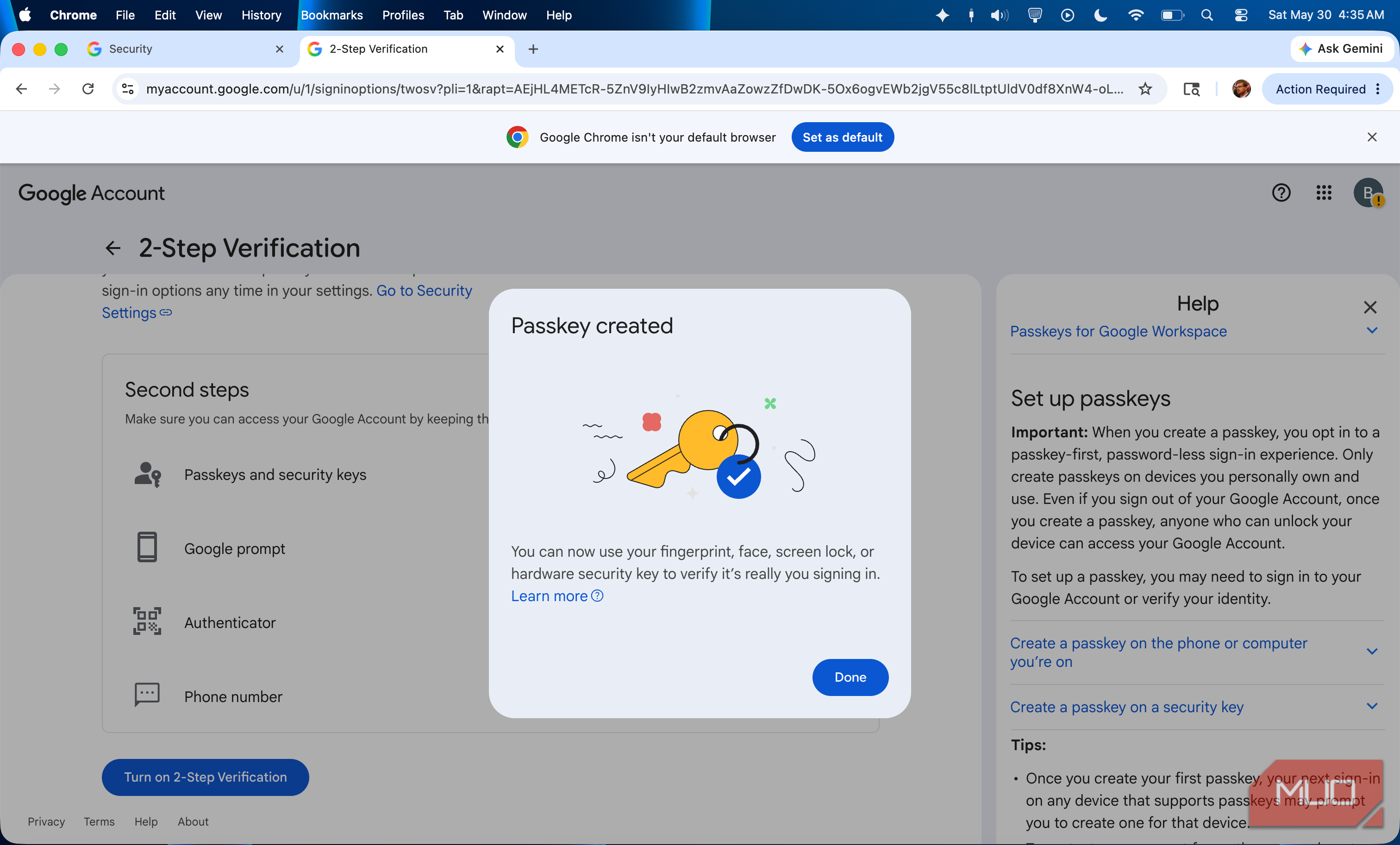Viewport: 1400px width, 845px height.
Task: Click battery status icon
Action: 1172,15
